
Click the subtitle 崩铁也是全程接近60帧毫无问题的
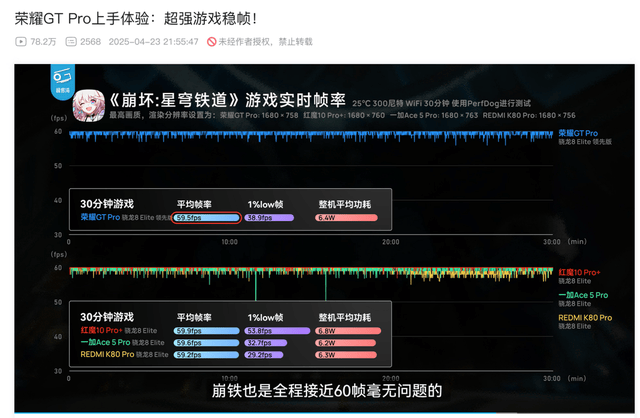click(327, 391)
